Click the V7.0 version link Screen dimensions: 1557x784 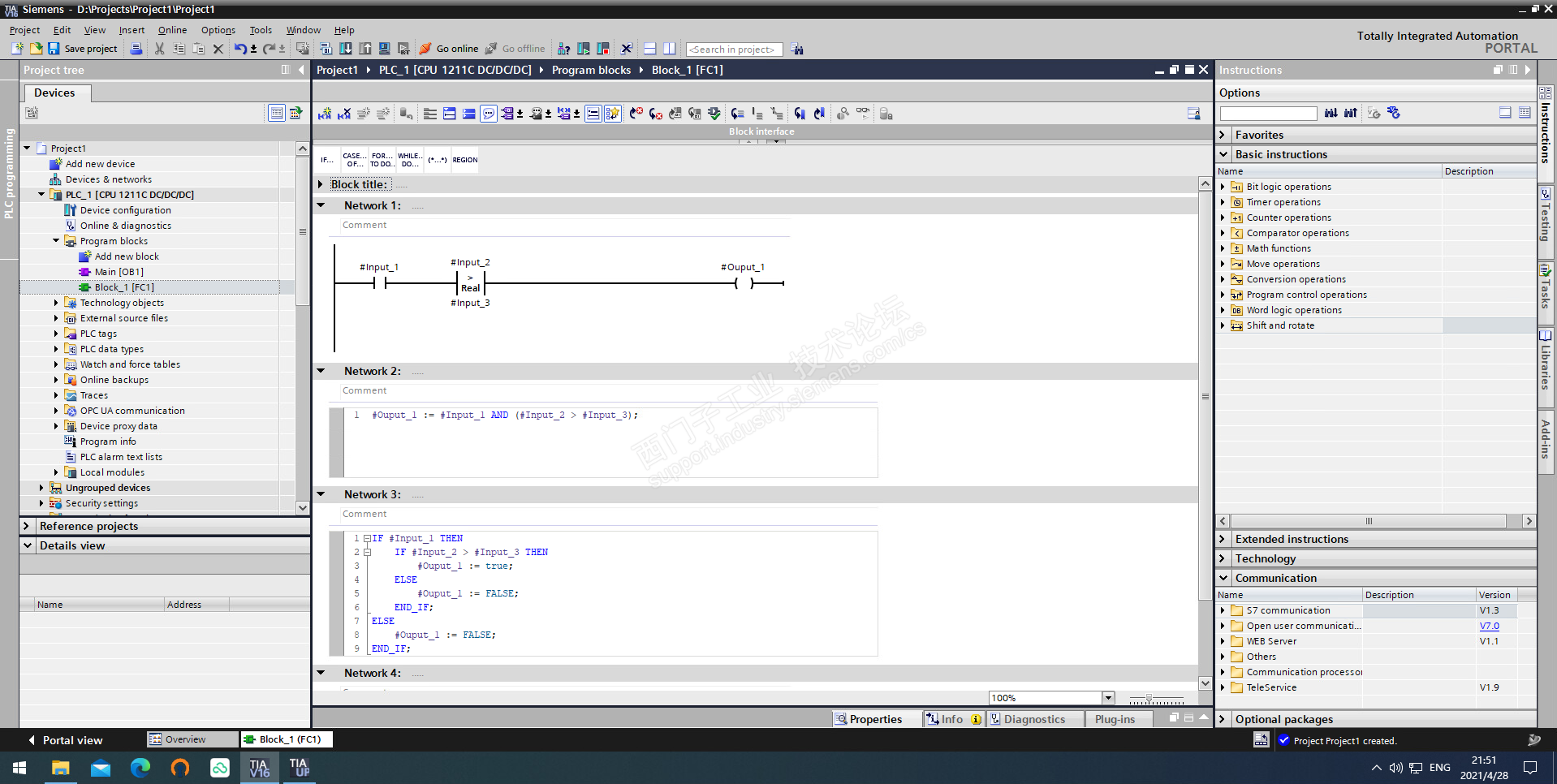[x=1489, y=626]
